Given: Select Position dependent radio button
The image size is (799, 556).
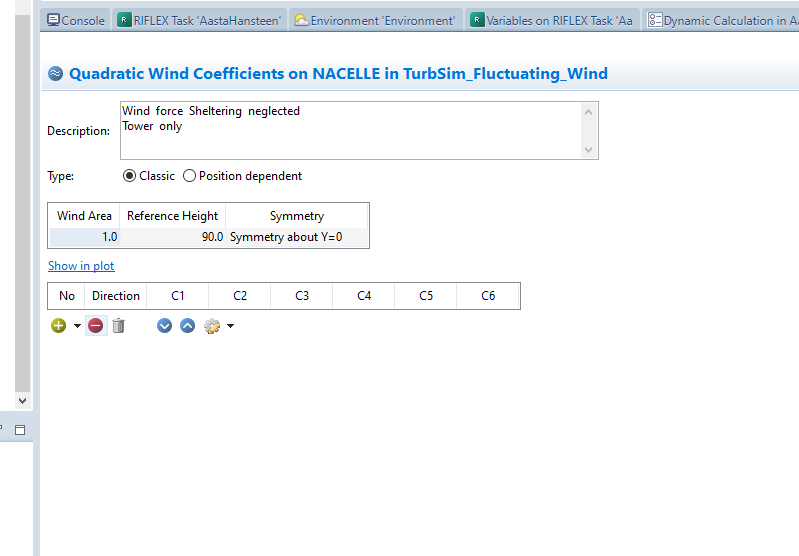Looking at the screenshot, I should click(x=190, y=176).
